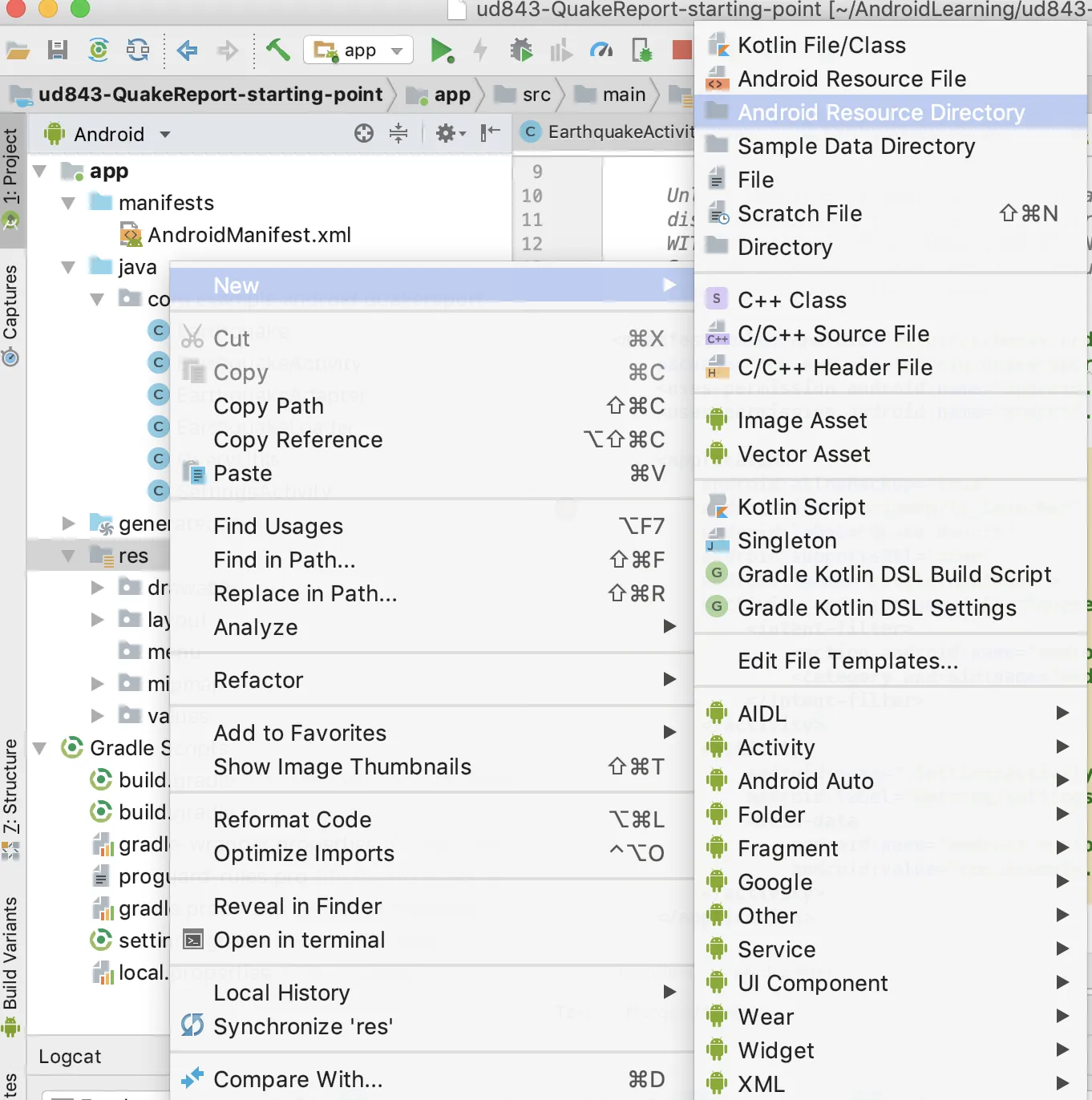1092x1100 pixels.
Task: Click the Apply Changes lightning bolt icon
Action: tap(480, 51)
